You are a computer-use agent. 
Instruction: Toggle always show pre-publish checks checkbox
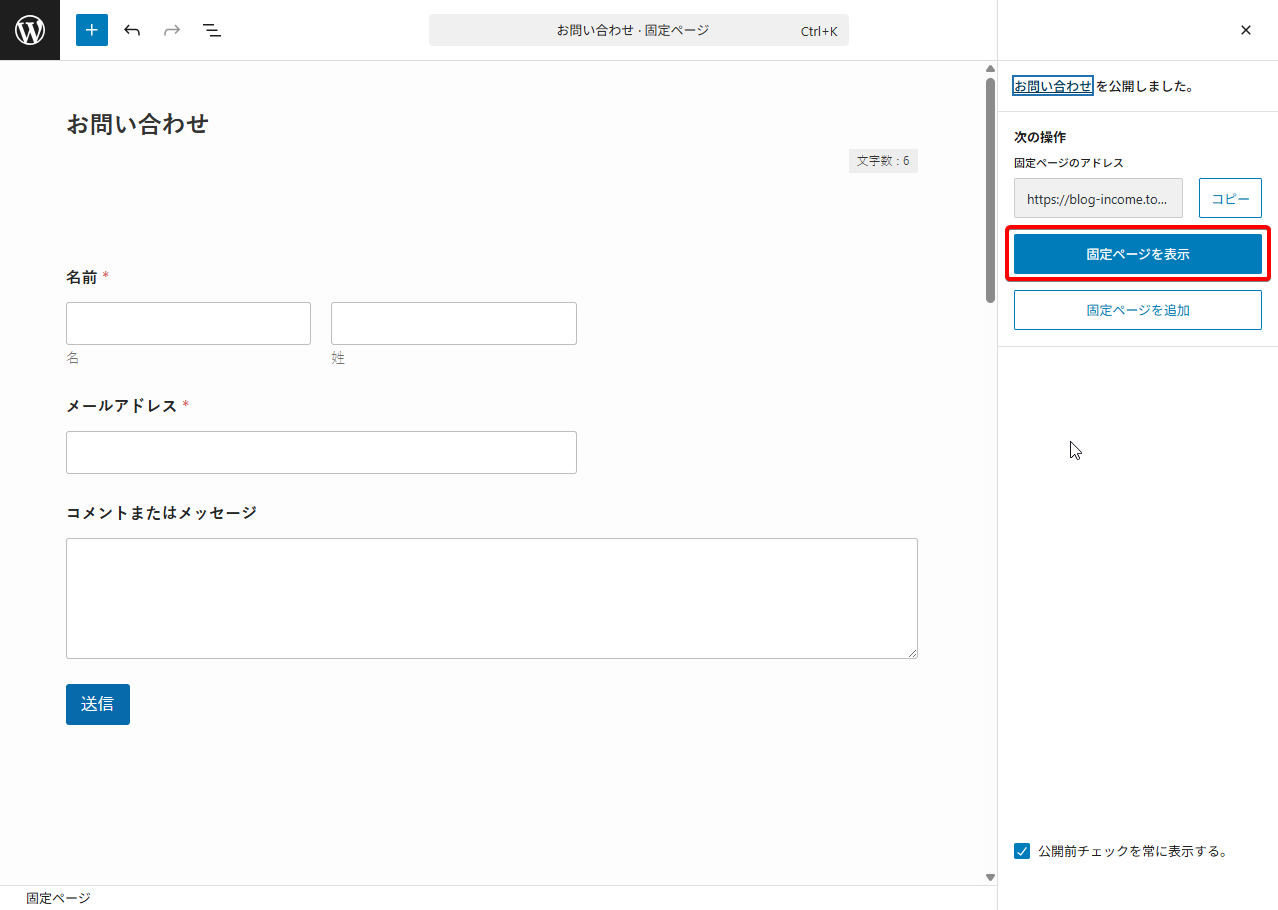(1022, 851)
